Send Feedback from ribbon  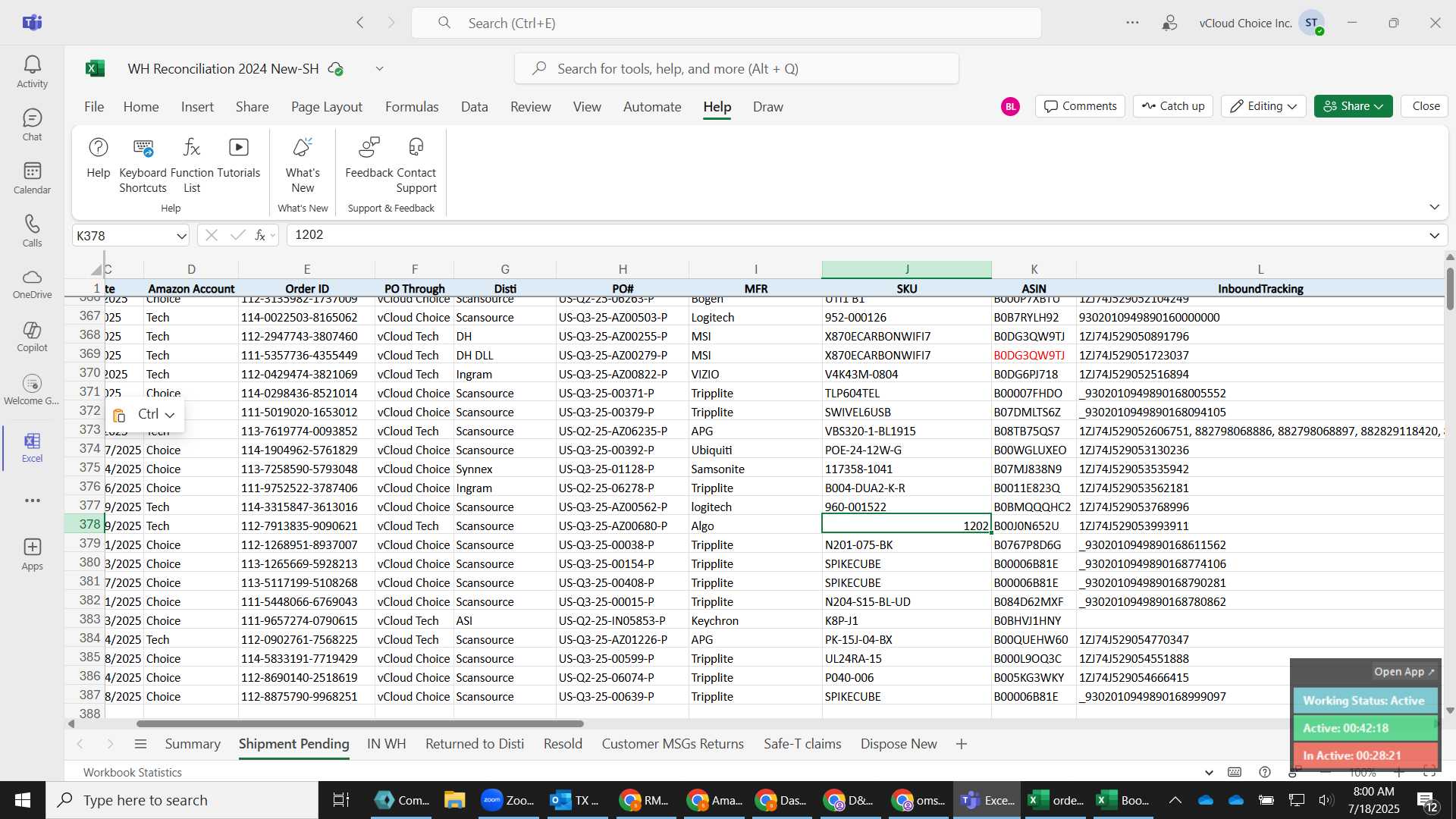369,158
